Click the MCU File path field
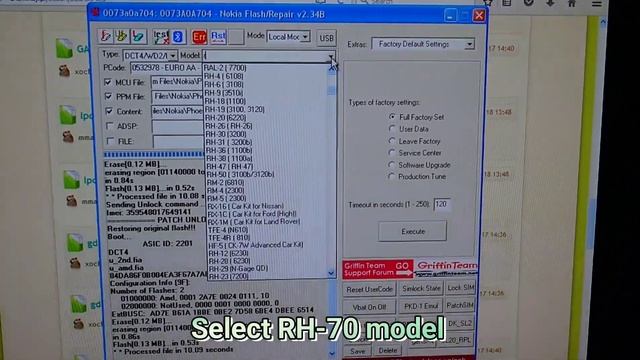Viewport: 640px width, 360px height. [x=178, y=82]
